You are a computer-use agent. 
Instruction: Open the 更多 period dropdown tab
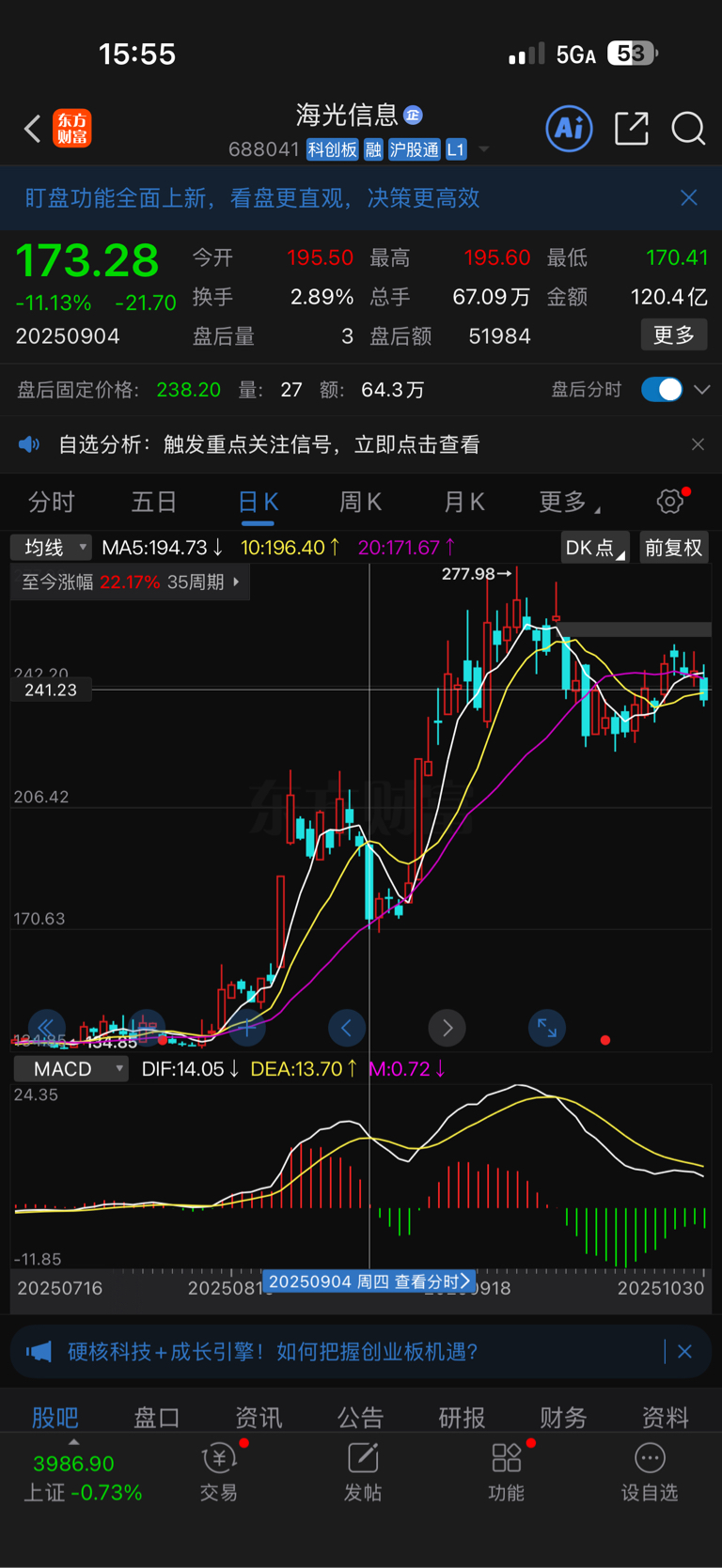(570, 502)
